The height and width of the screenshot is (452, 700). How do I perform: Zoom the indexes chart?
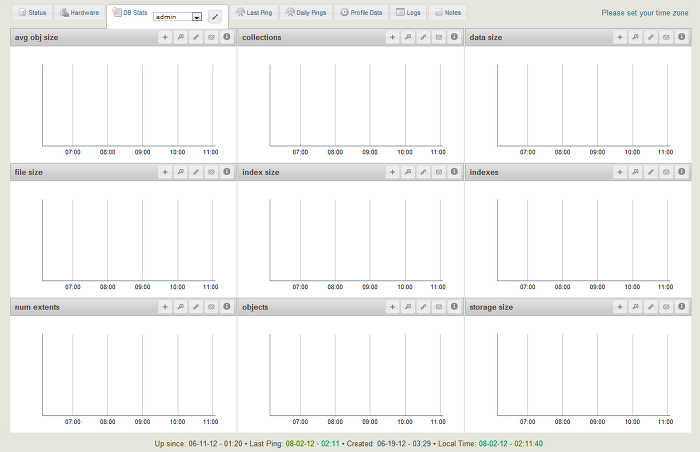tap(635, 172)
